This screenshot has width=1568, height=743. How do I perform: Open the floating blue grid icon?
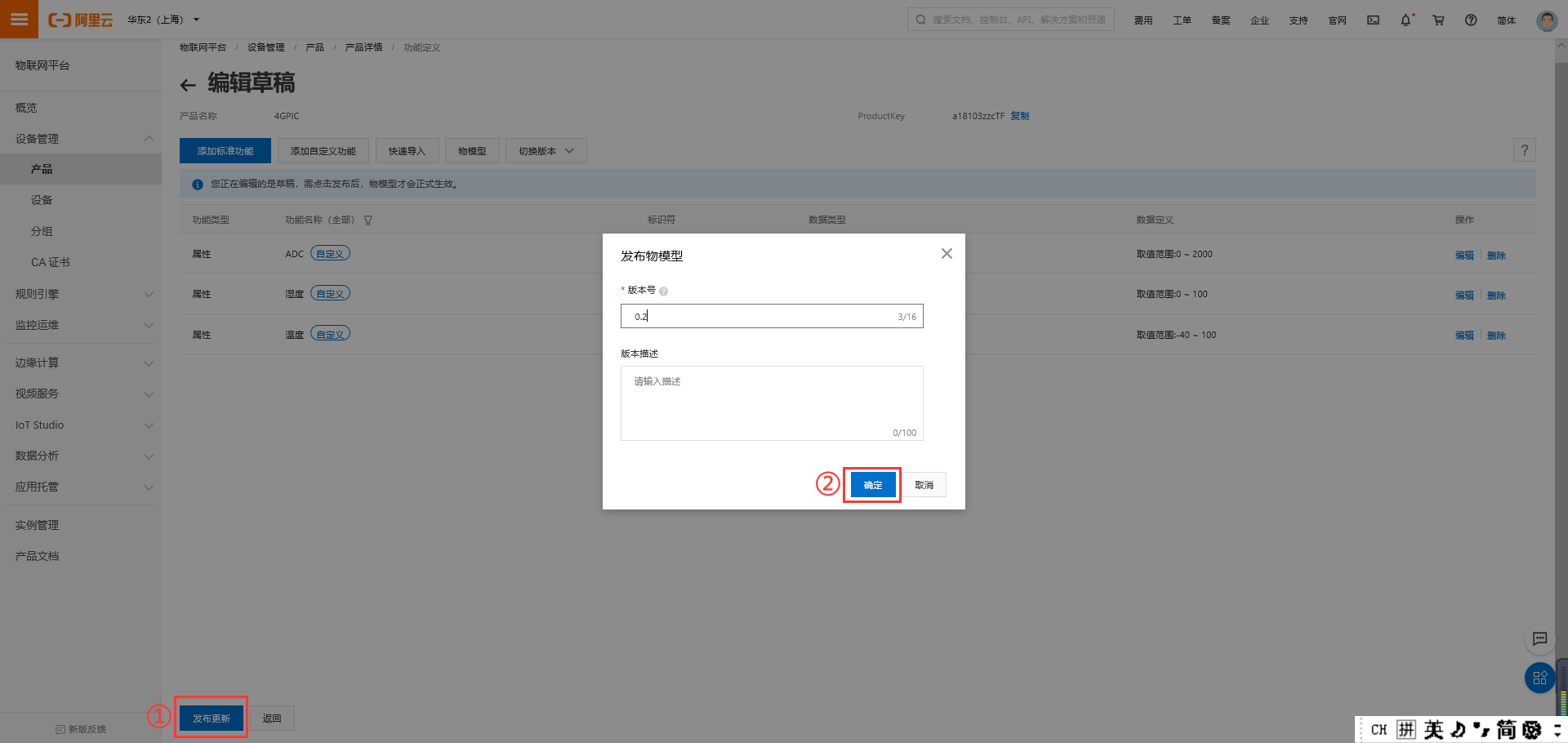tap(1540, 678)
